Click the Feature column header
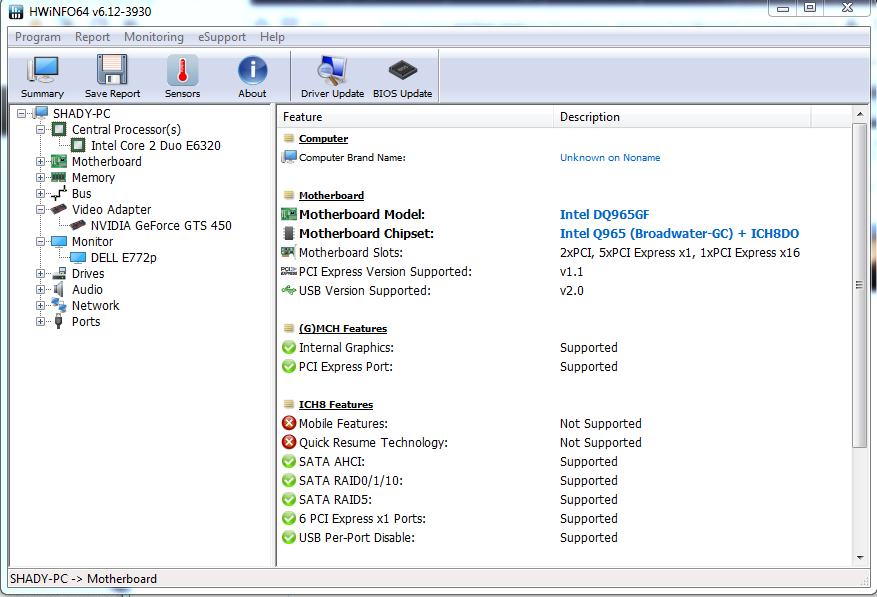 [416, 117]
